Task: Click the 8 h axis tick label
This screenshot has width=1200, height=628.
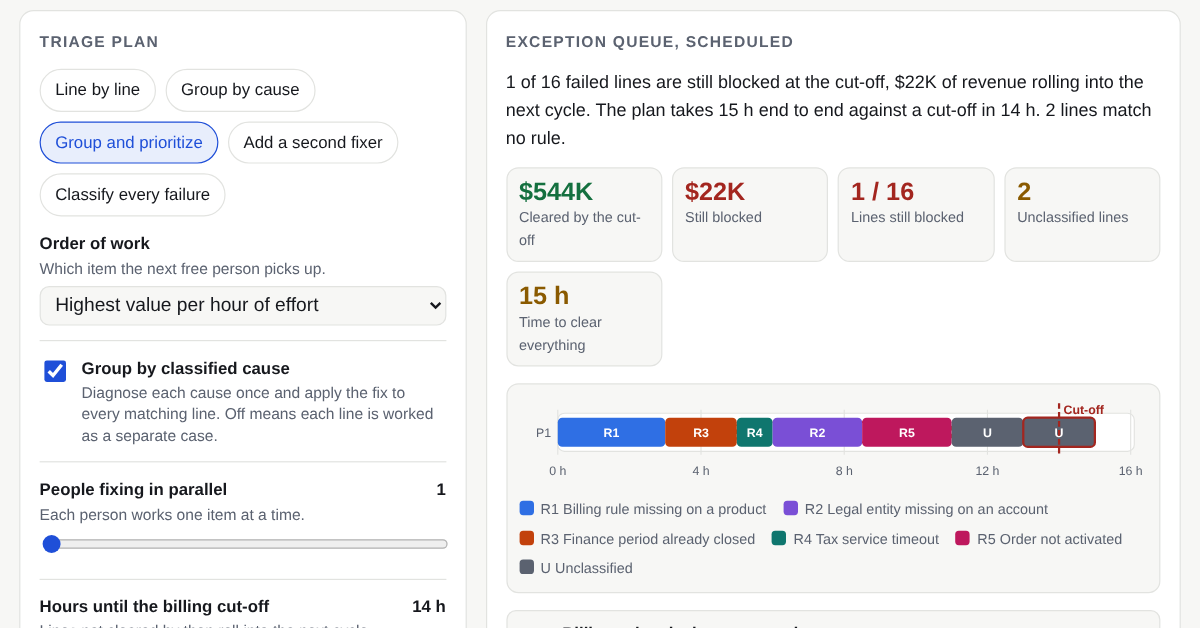Action: [x=844, y=471]
